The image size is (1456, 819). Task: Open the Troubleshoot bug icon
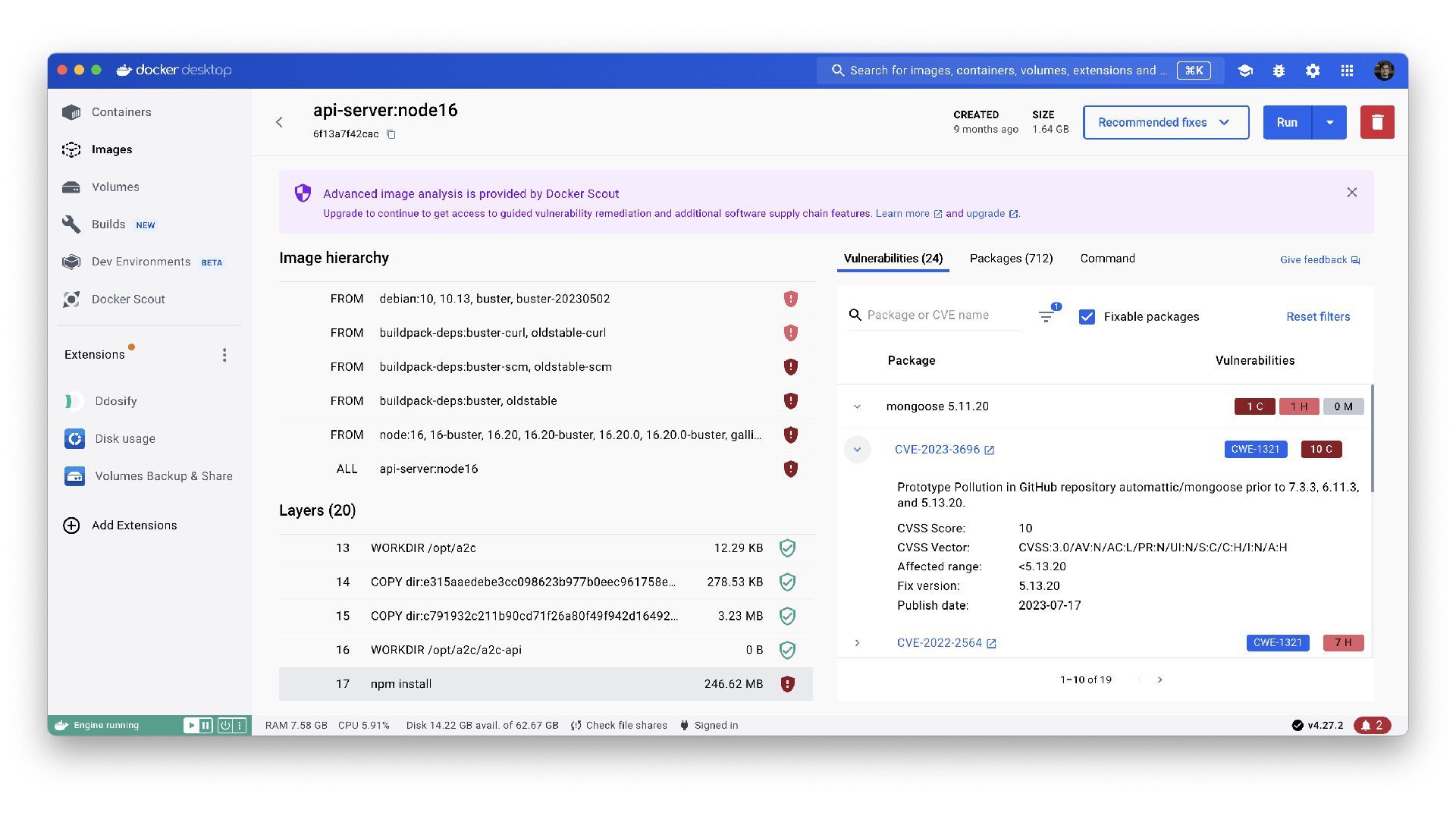1279,71
